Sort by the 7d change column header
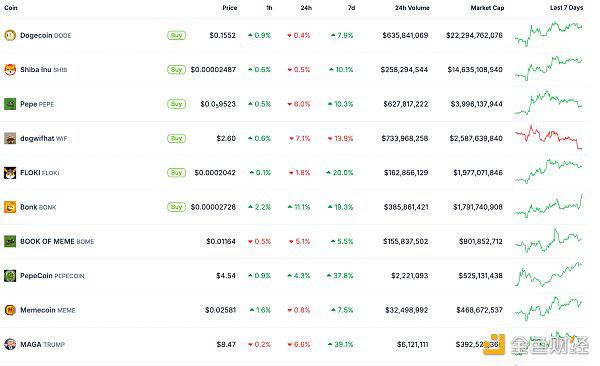 (352, 8)
